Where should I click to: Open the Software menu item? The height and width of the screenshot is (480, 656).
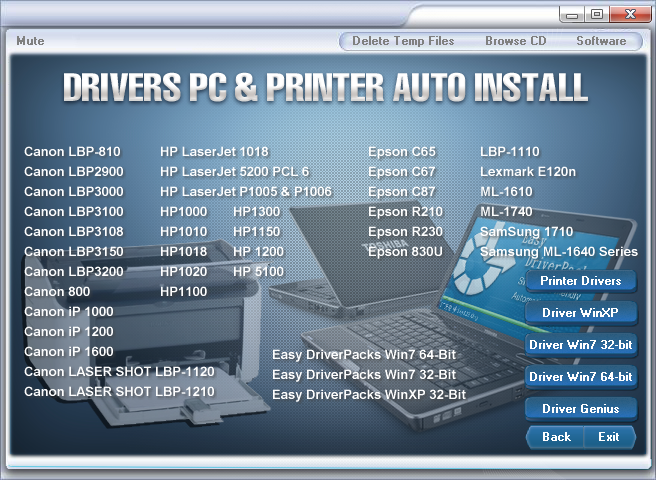601,41
